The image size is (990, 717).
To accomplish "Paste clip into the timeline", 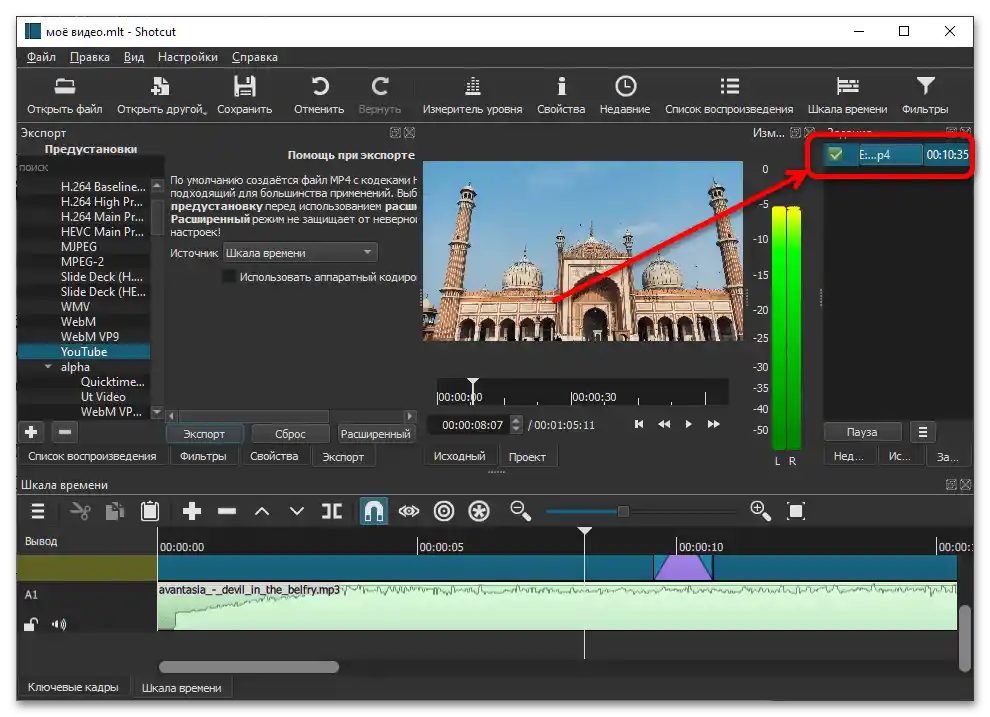I will (x=150, y=511).
